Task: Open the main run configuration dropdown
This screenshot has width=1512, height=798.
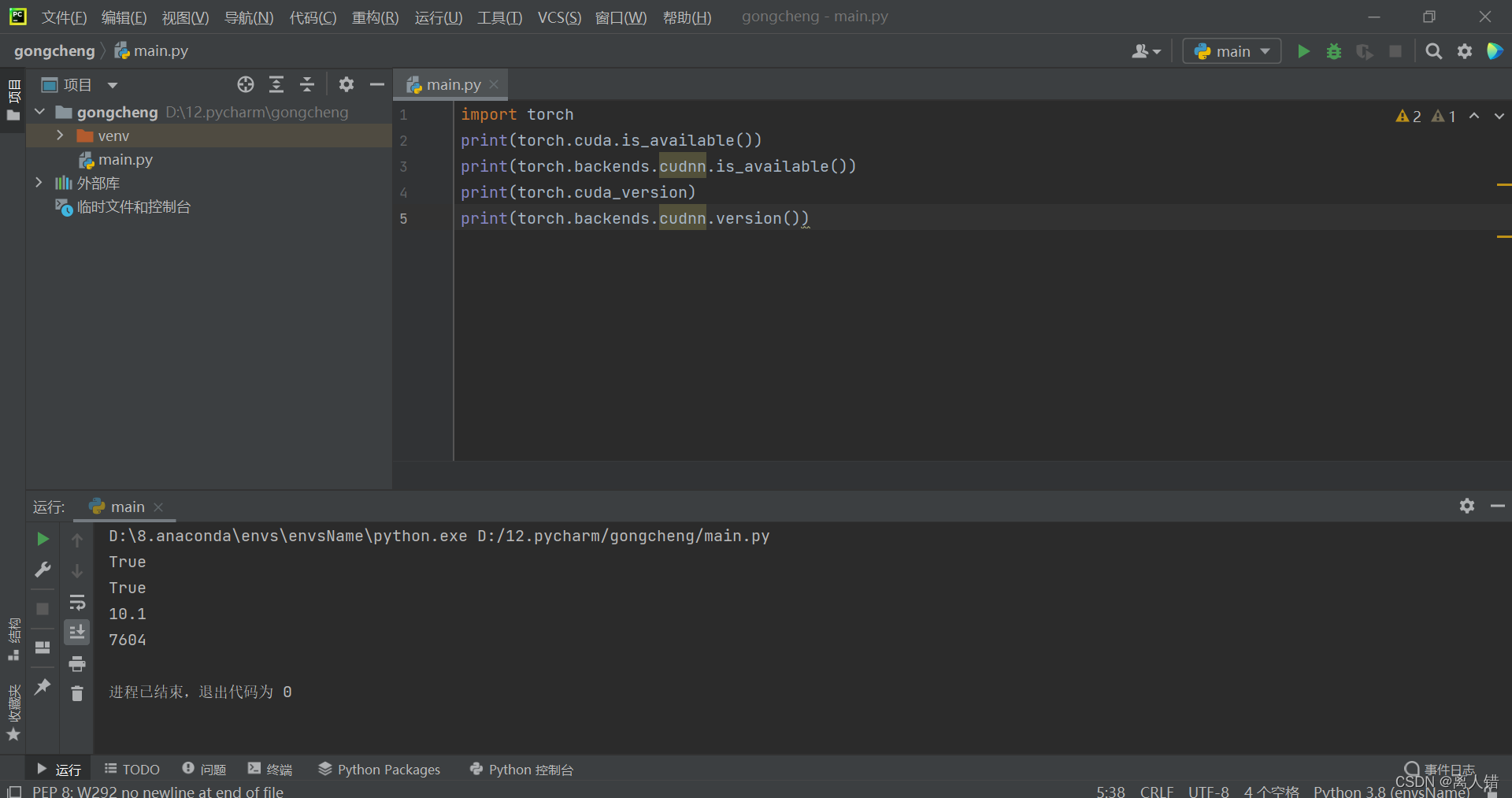Action: coord(1232,51)
